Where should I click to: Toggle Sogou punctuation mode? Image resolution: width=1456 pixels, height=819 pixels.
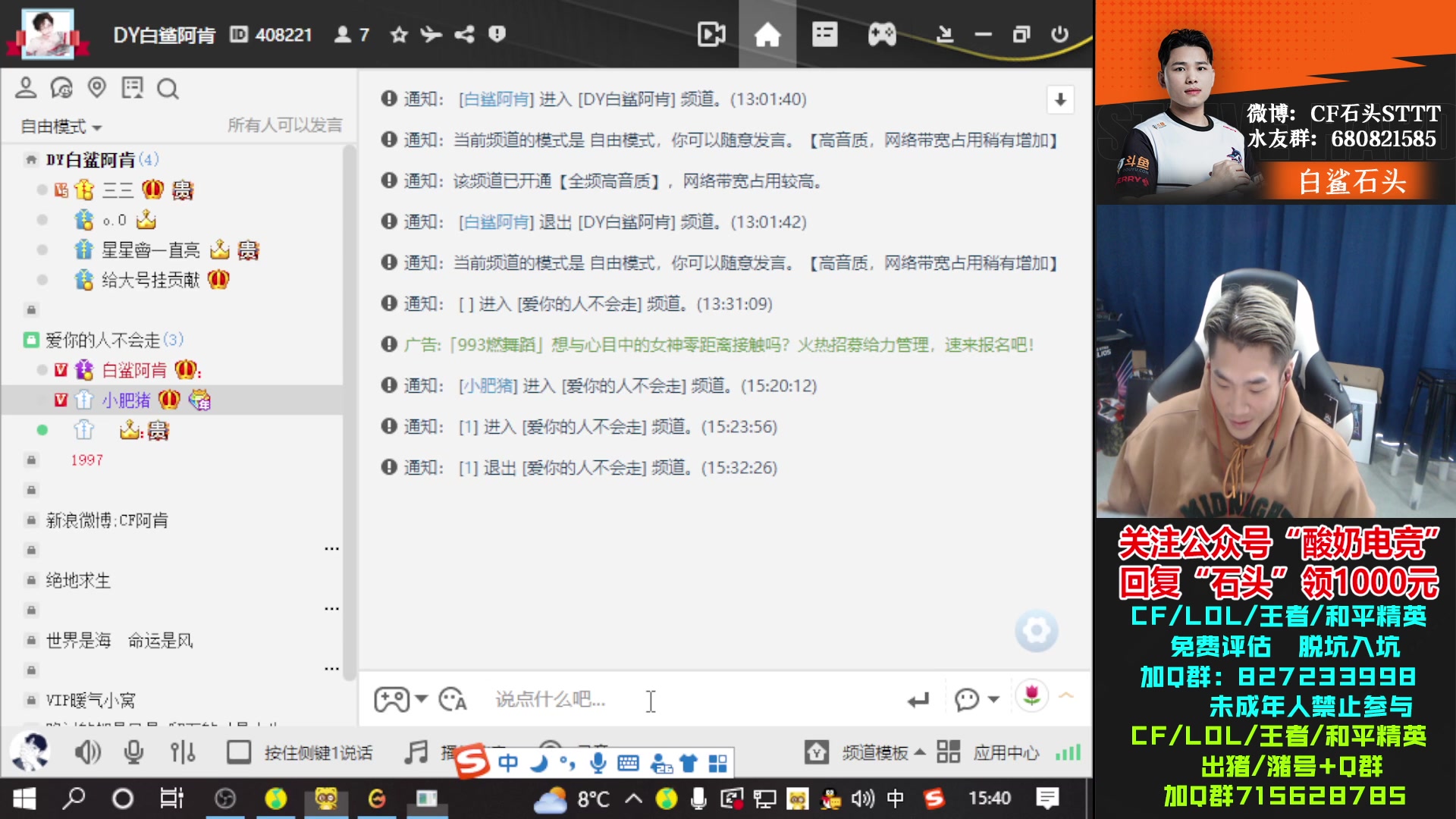click(567, 763)
